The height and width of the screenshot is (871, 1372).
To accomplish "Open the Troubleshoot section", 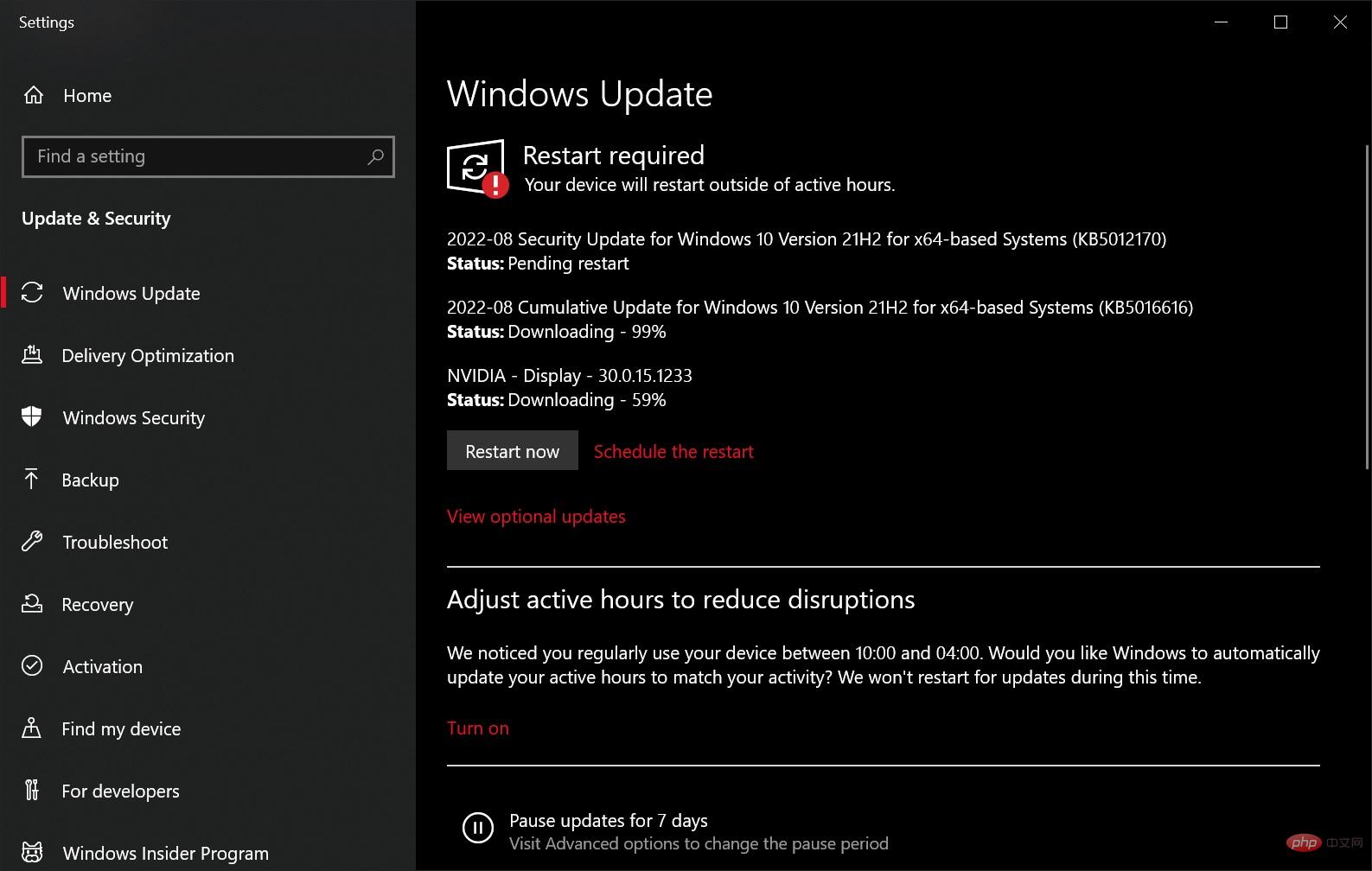I will pyautogui.click(x=115, y=543).
